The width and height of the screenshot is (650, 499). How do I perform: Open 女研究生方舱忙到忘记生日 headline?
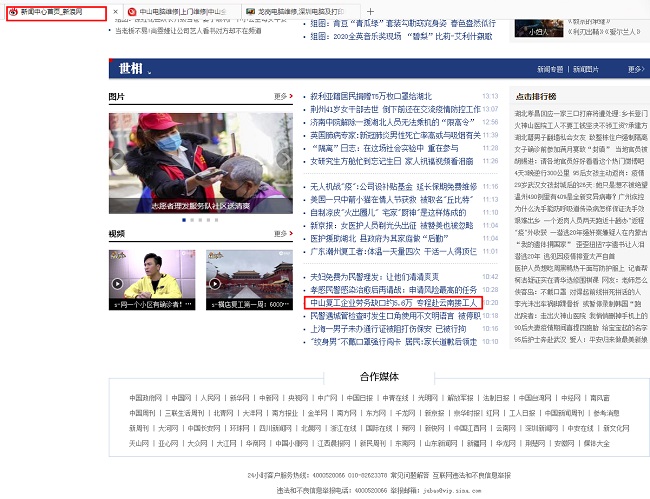coord(392,161)
